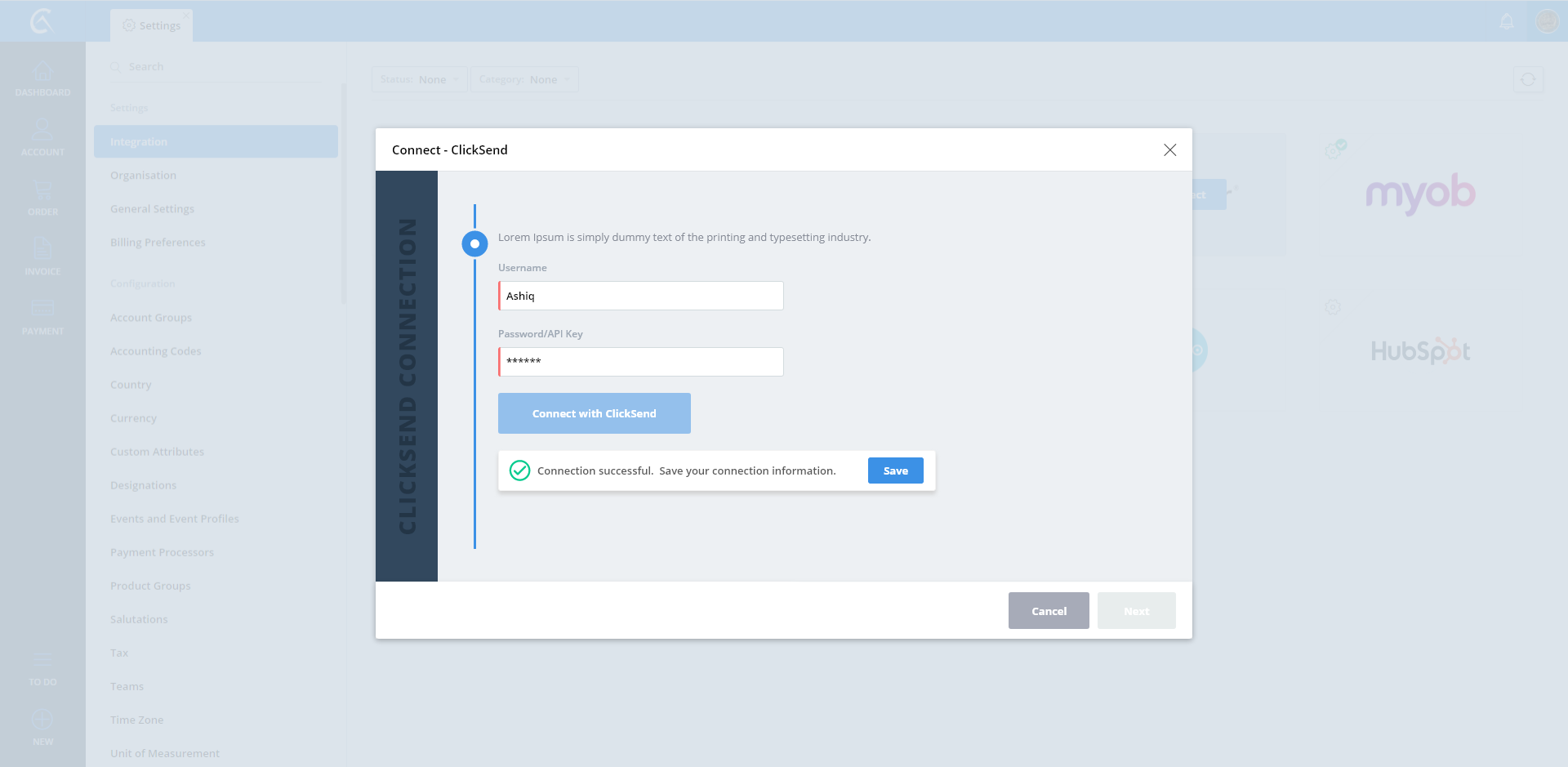Expand the Status filter dropdown
Screen dimensions: 1568x767
click(x=419, y=80)
